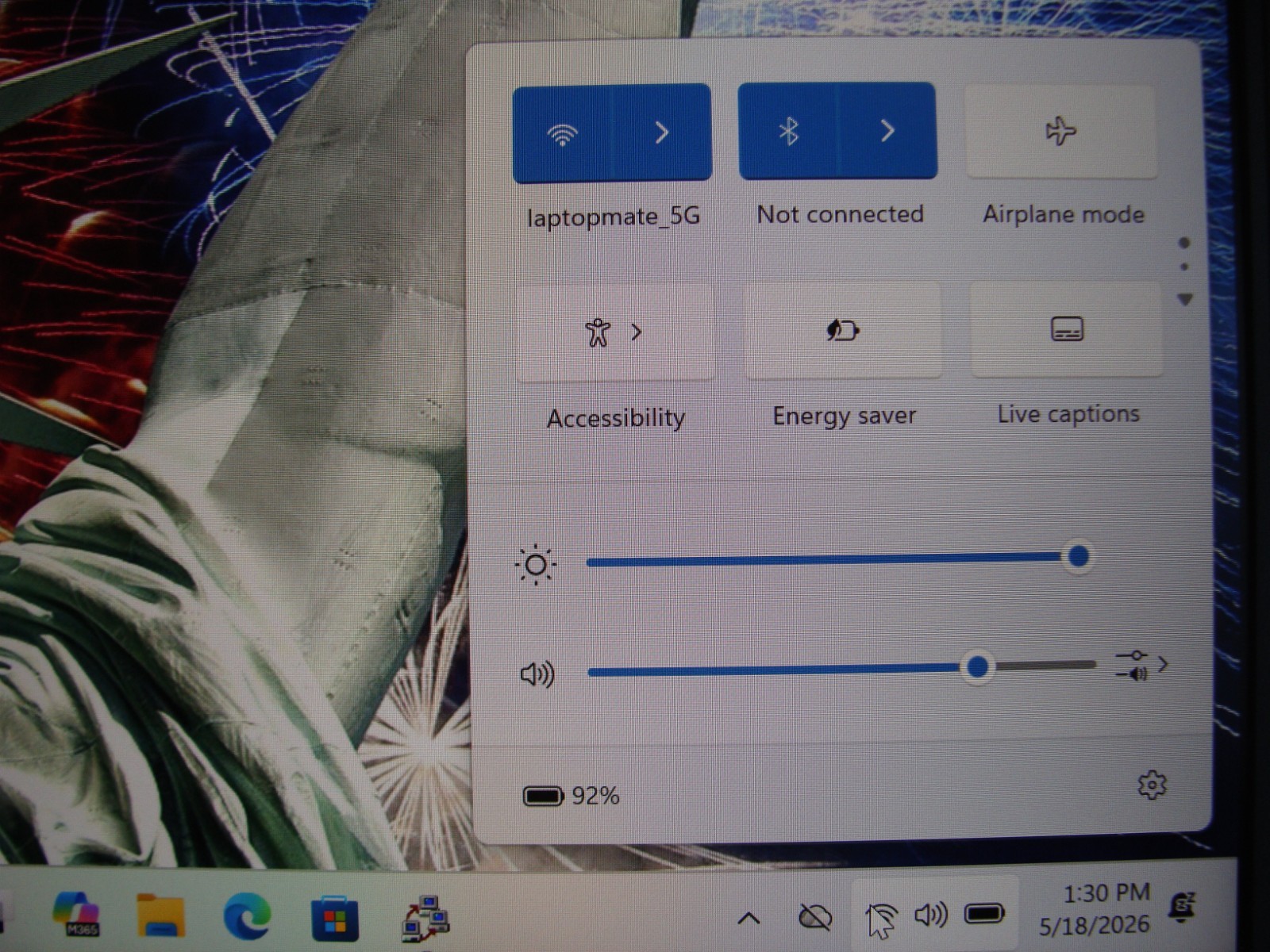Open Microsoft Store from taskbar
Screen dimensions: 1270x952
click(334, 919)
